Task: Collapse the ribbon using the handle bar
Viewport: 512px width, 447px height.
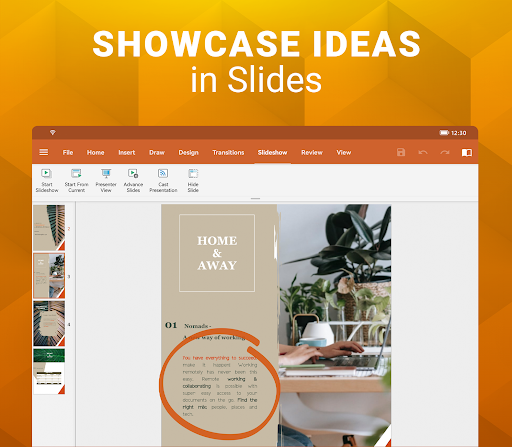Action: (x=255, y=198)
